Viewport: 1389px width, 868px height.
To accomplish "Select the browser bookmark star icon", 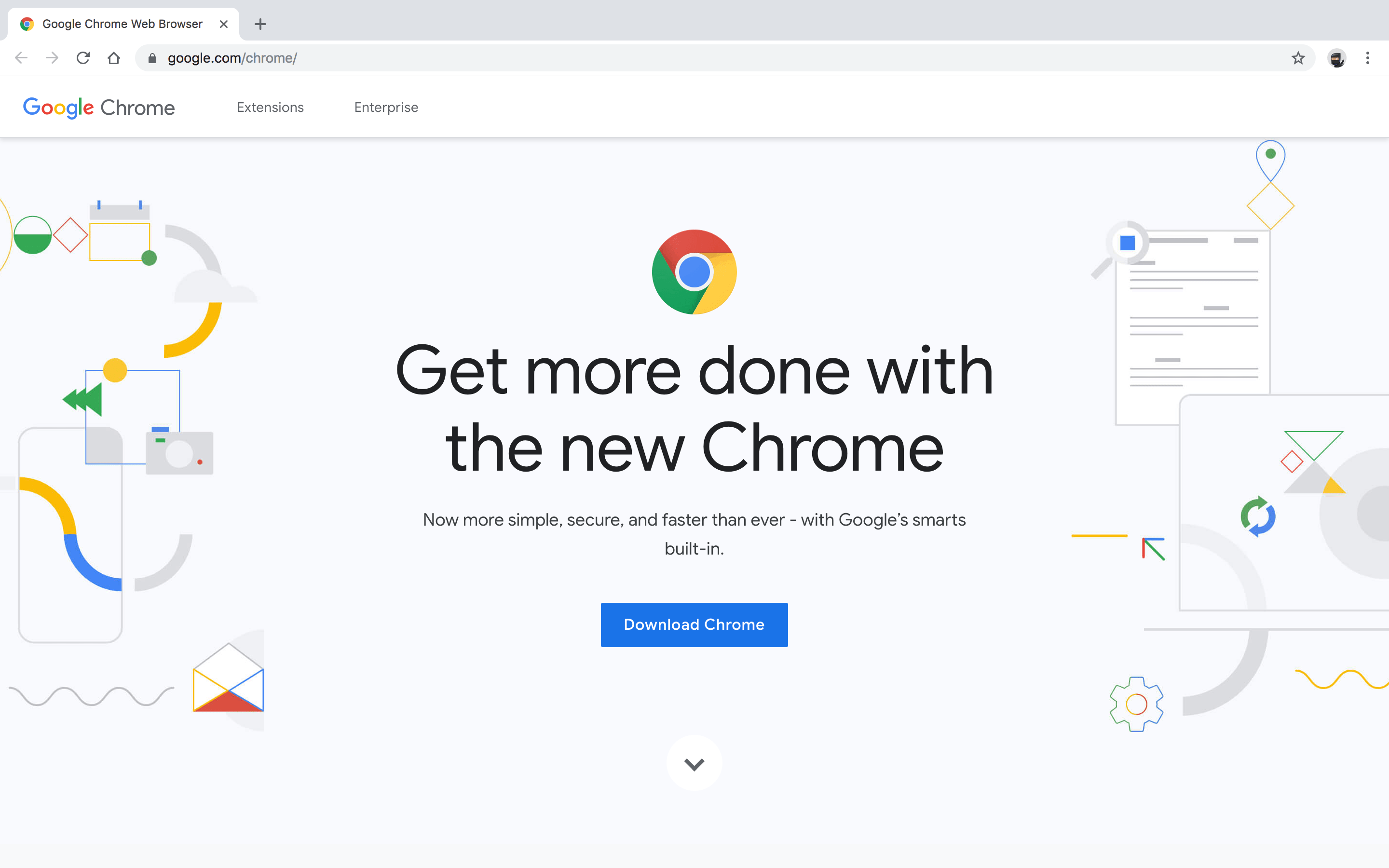I will point(1298,58).
